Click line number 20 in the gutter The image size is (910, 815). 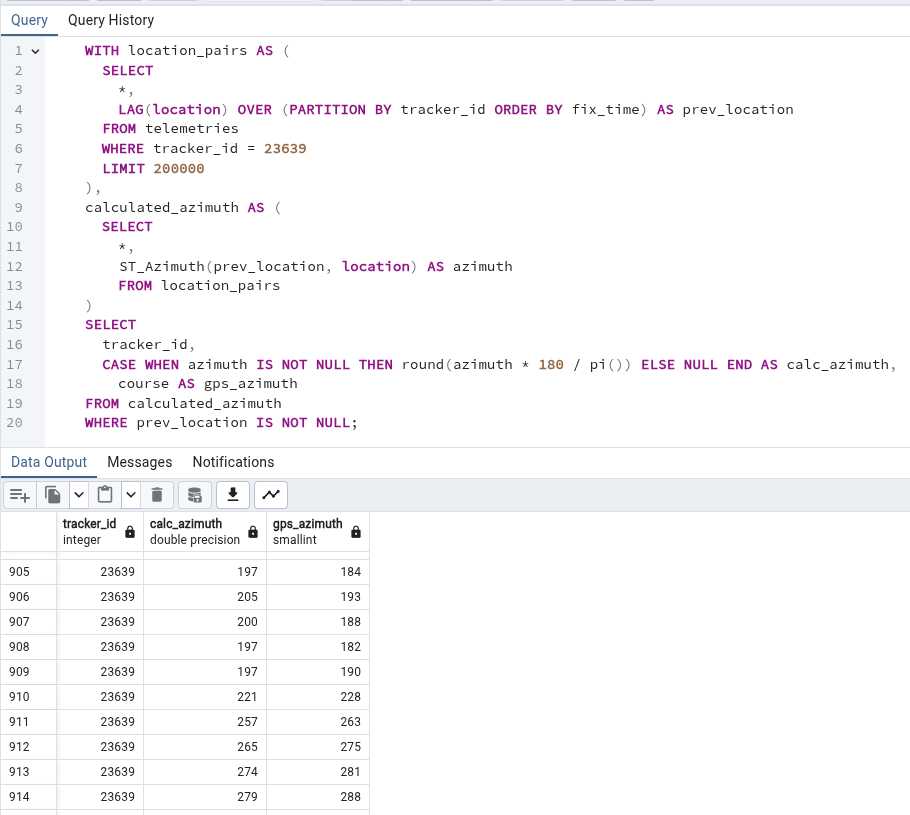[15, 423]
